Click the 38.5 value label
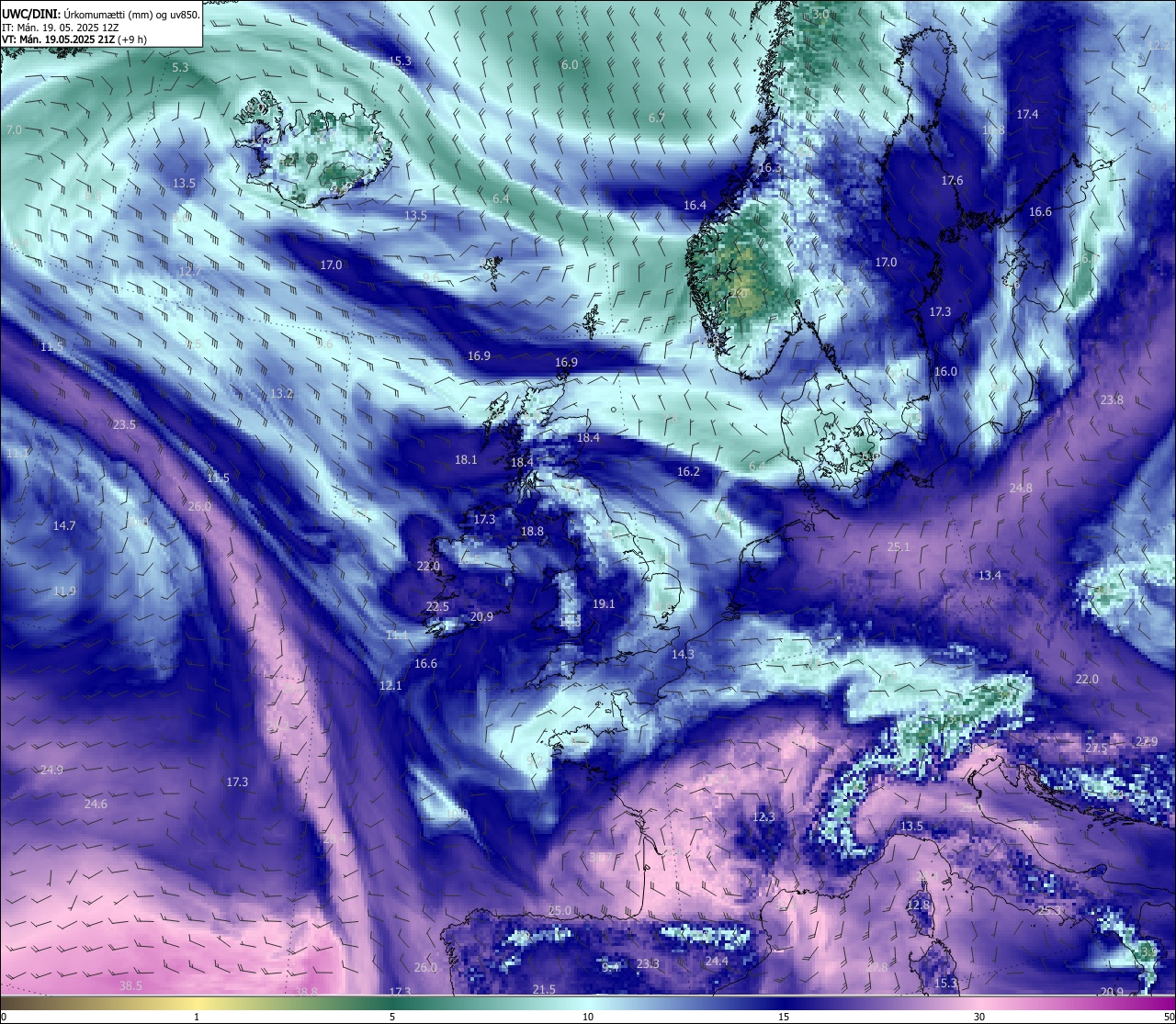The width and height of the screenshot is (1176, 1024). [x=130, y=985]
